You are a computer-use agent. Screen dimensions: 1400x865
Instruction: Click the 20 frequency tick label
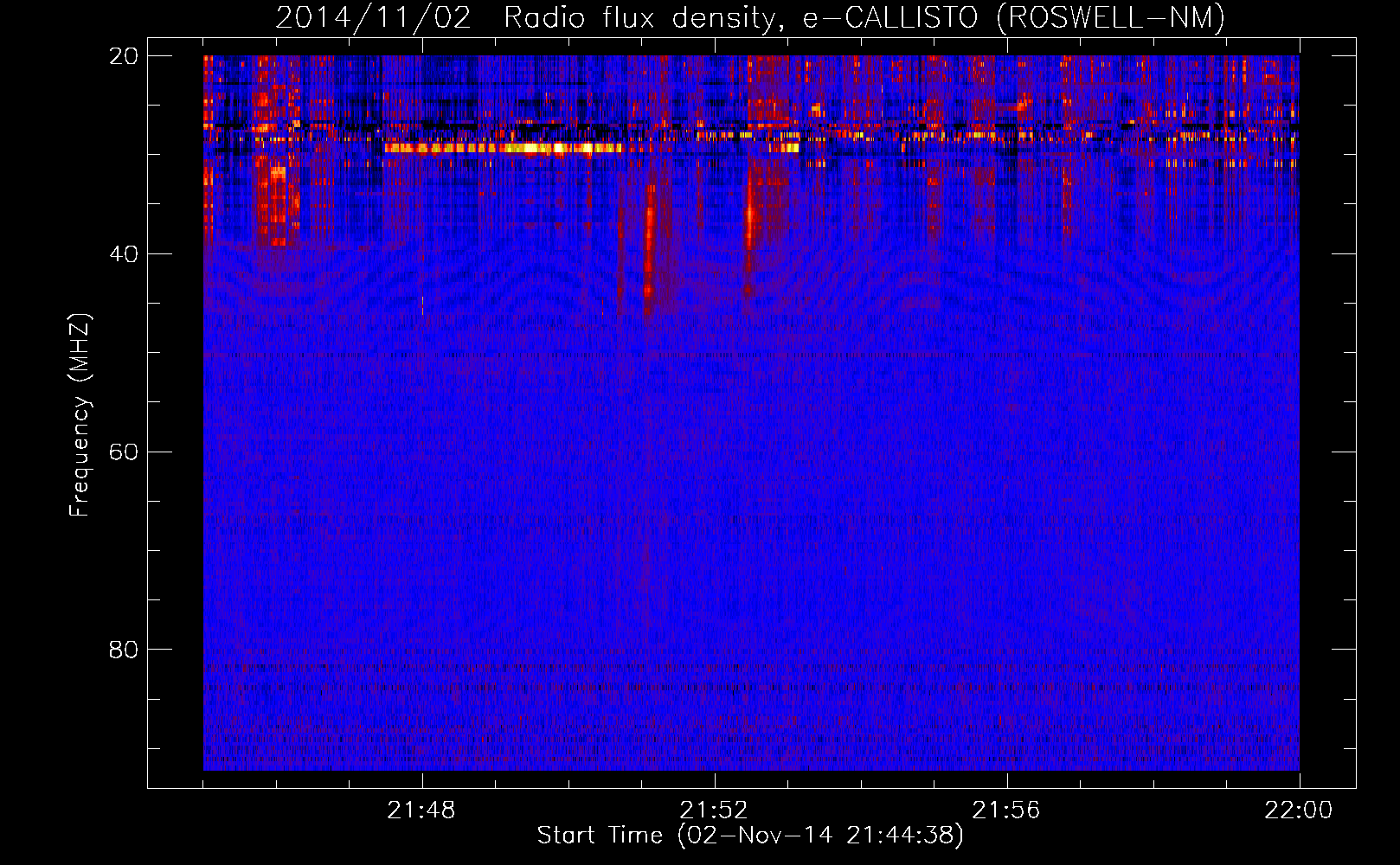point(124,56)
